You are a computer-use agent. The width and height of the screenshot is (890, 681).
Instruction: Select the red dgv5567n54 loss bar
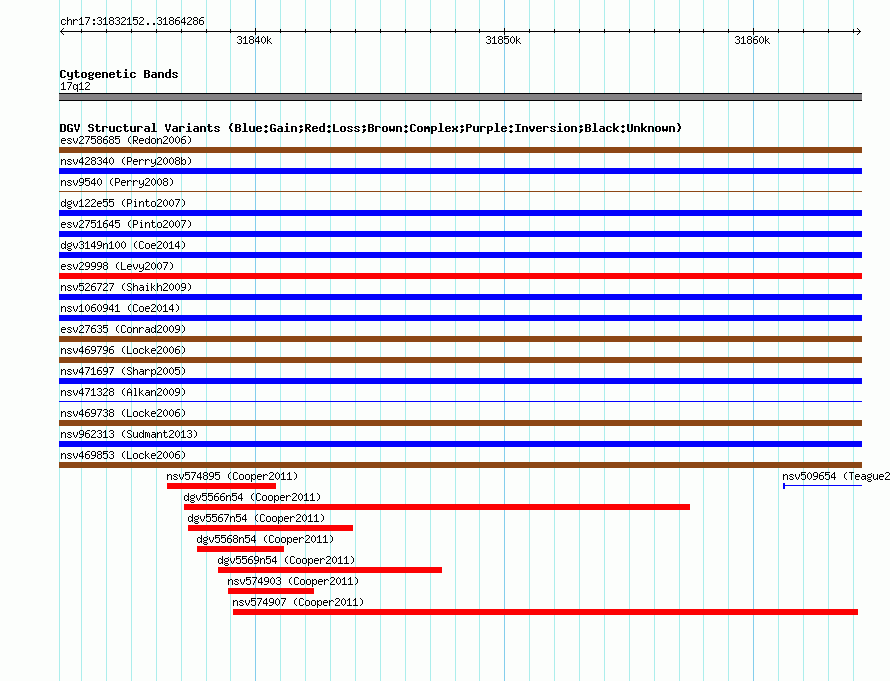(270, 528)
